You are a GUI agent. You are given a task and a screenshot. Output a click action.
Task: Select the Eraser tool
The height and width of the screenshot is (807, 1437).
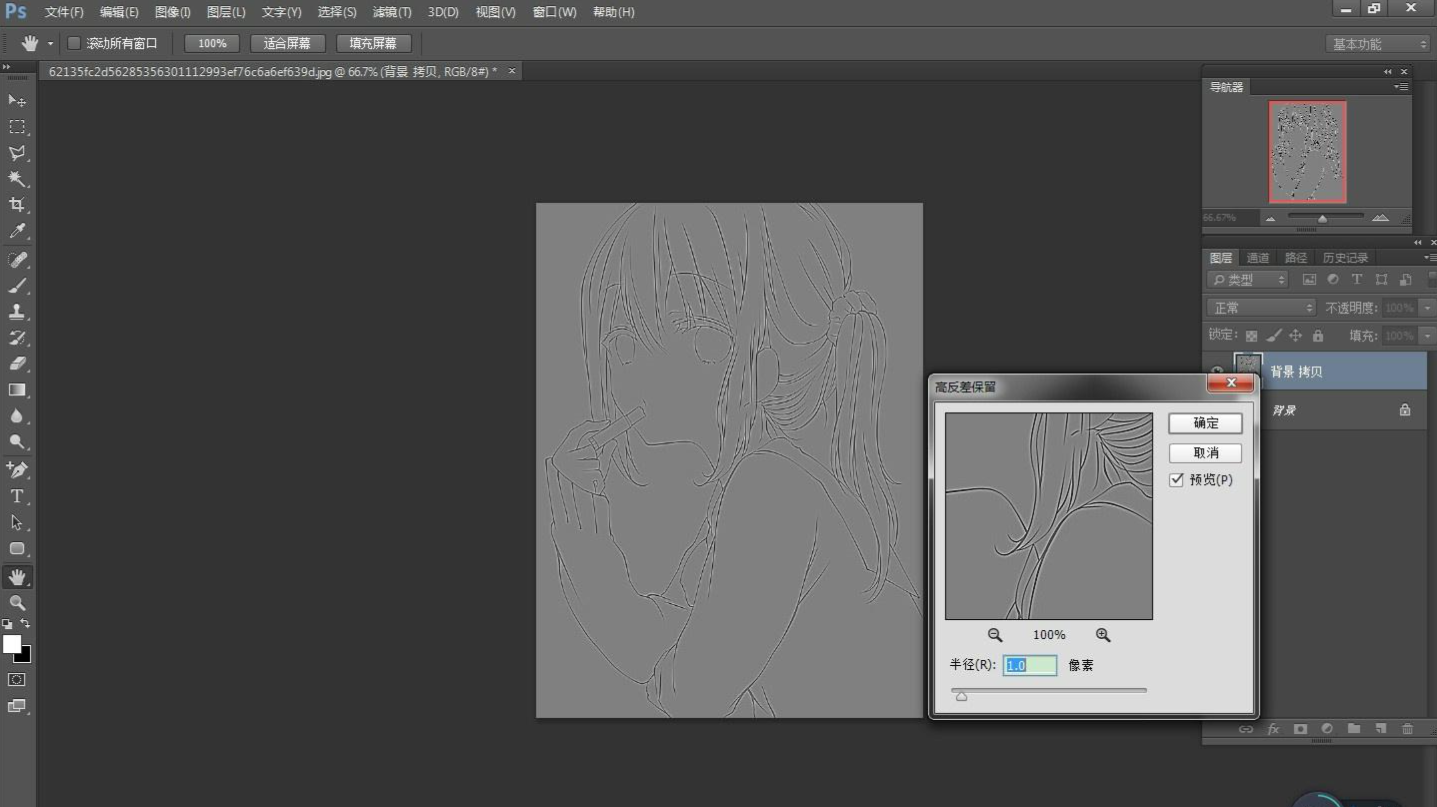click(17, 364)
